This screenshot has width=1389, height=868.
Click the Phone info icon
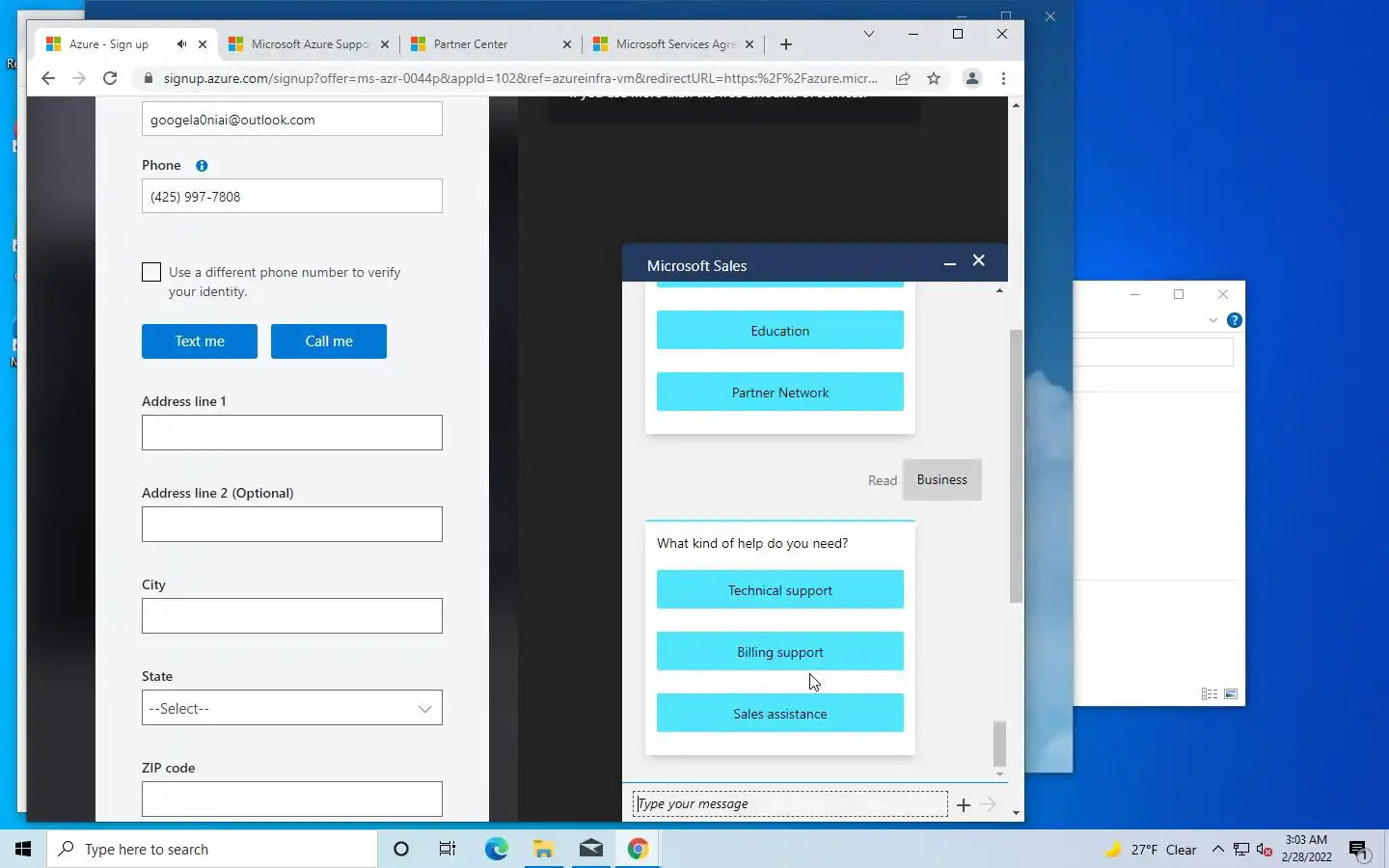[202, 166]
